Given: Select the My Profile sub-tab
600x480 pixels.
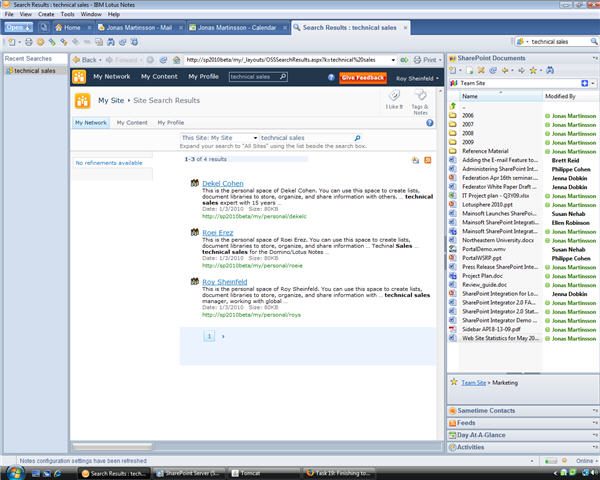Looking at the screenshot, I should tap(171, 123).
